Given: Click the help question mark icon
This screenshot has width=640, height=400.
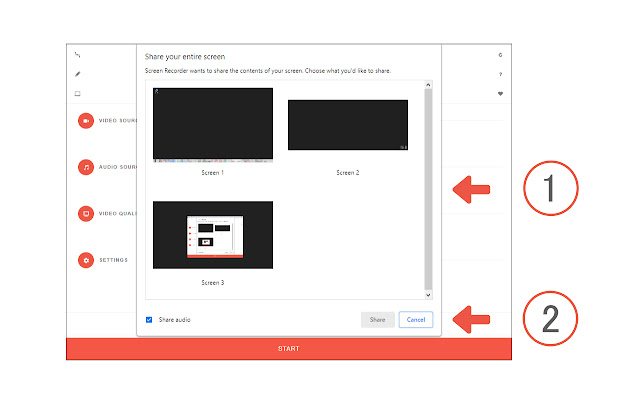Looking at the screenshot, I should 500,74.
